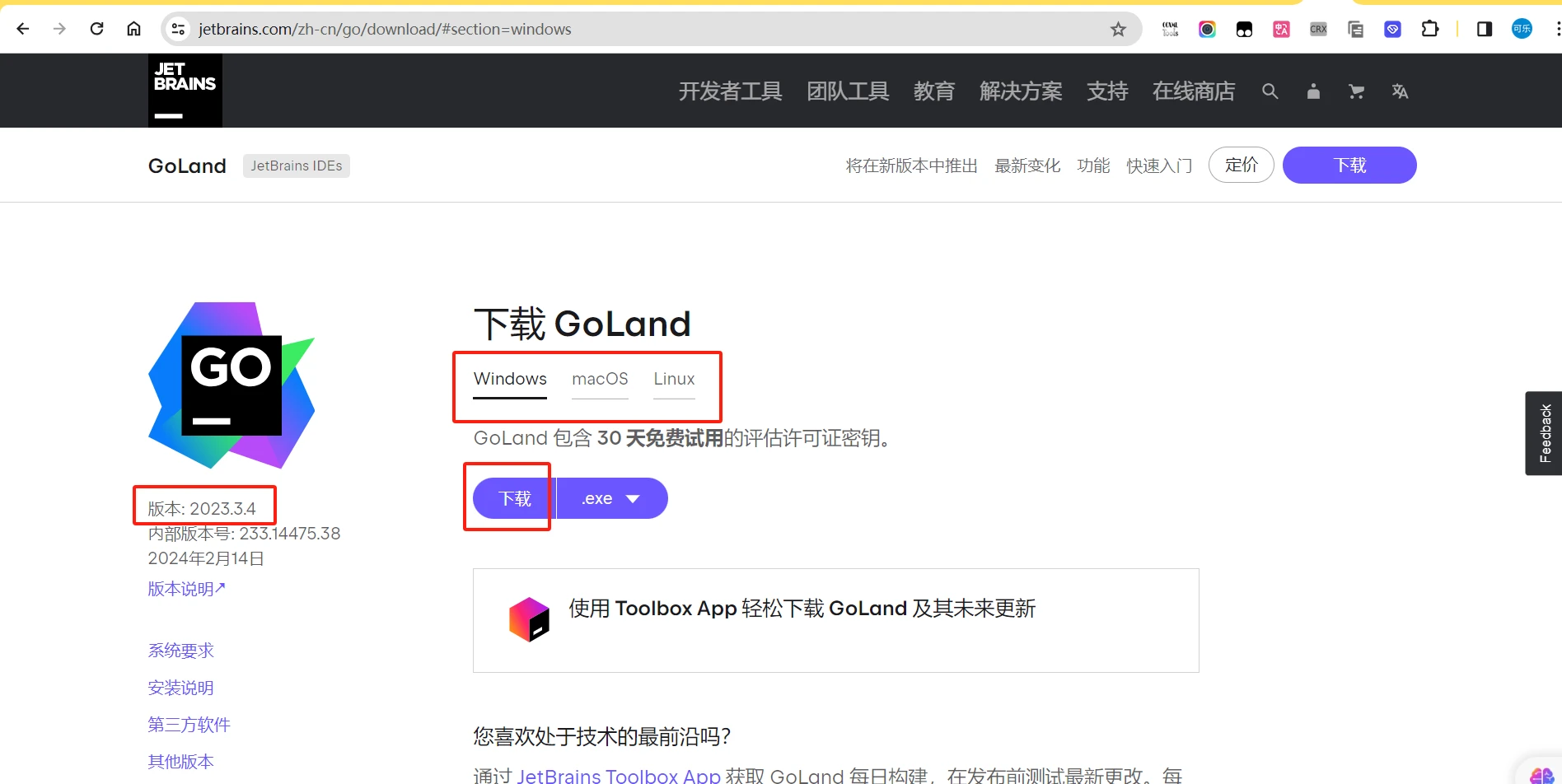Open the blue shield extension icon
The image size is (1562, 784).
tap(1392, 29)
